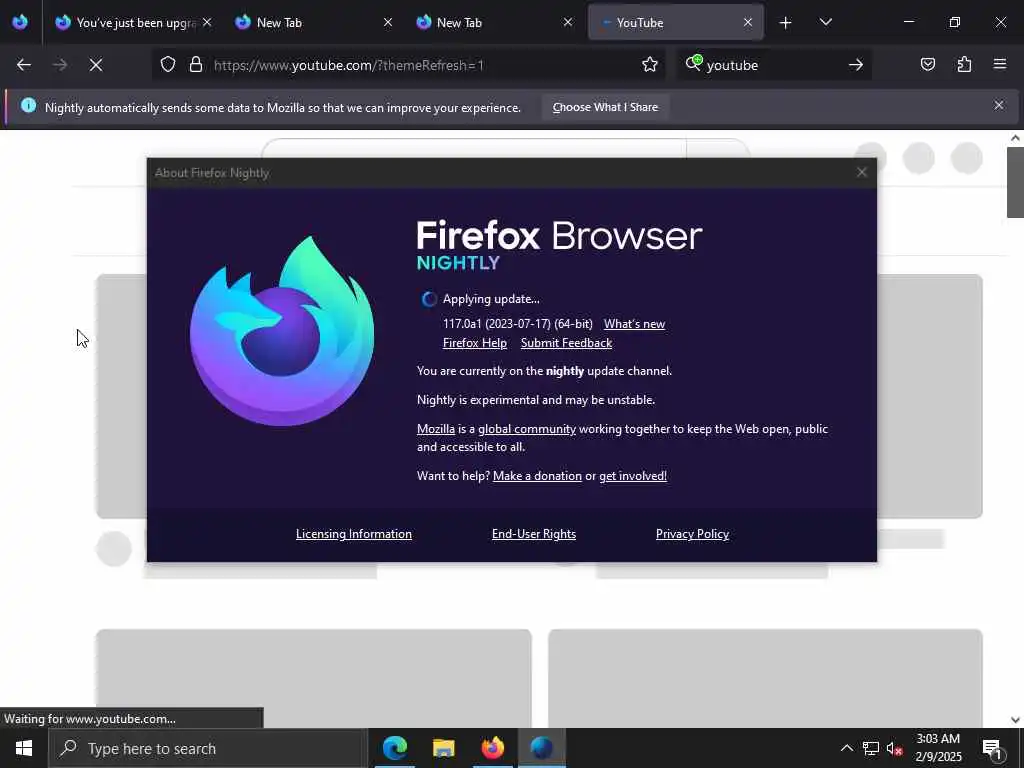
Task: Click the Firefox View icon in tab strip
Action: pyautogui.click(x=20, y=22)
